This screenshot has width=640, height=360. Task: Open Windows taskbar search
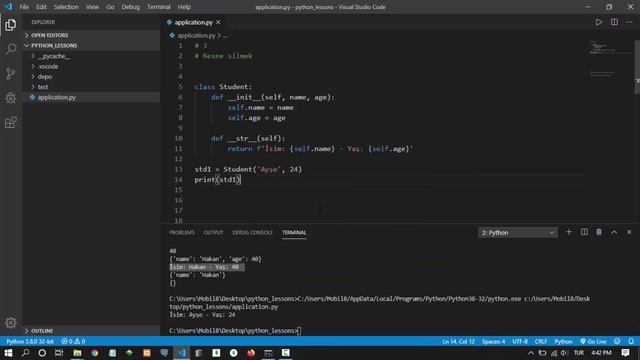[x=25, y=353]
